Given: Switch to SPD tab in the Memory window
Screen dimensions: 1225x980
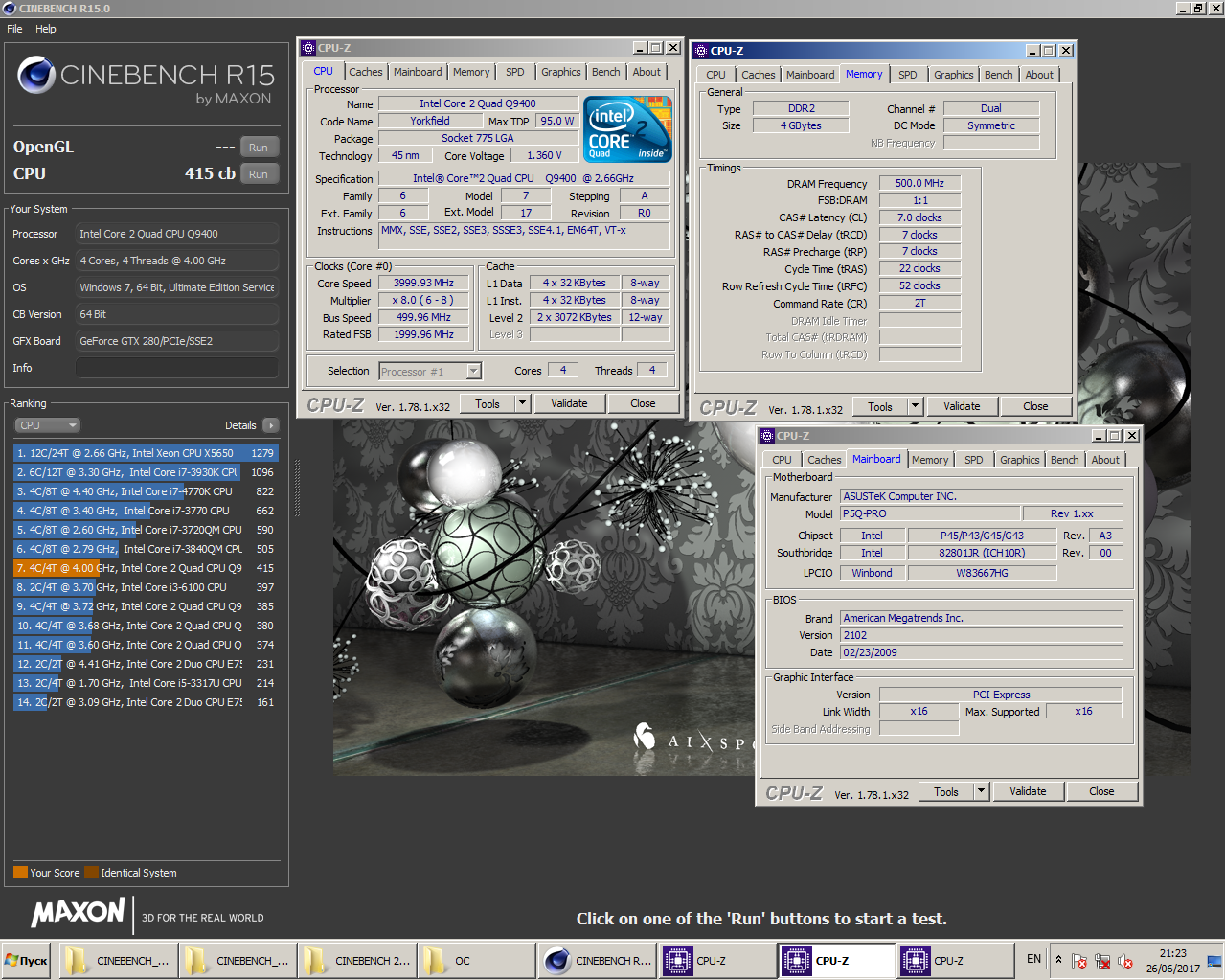Looking at the screenshot, I should [908, 75].
